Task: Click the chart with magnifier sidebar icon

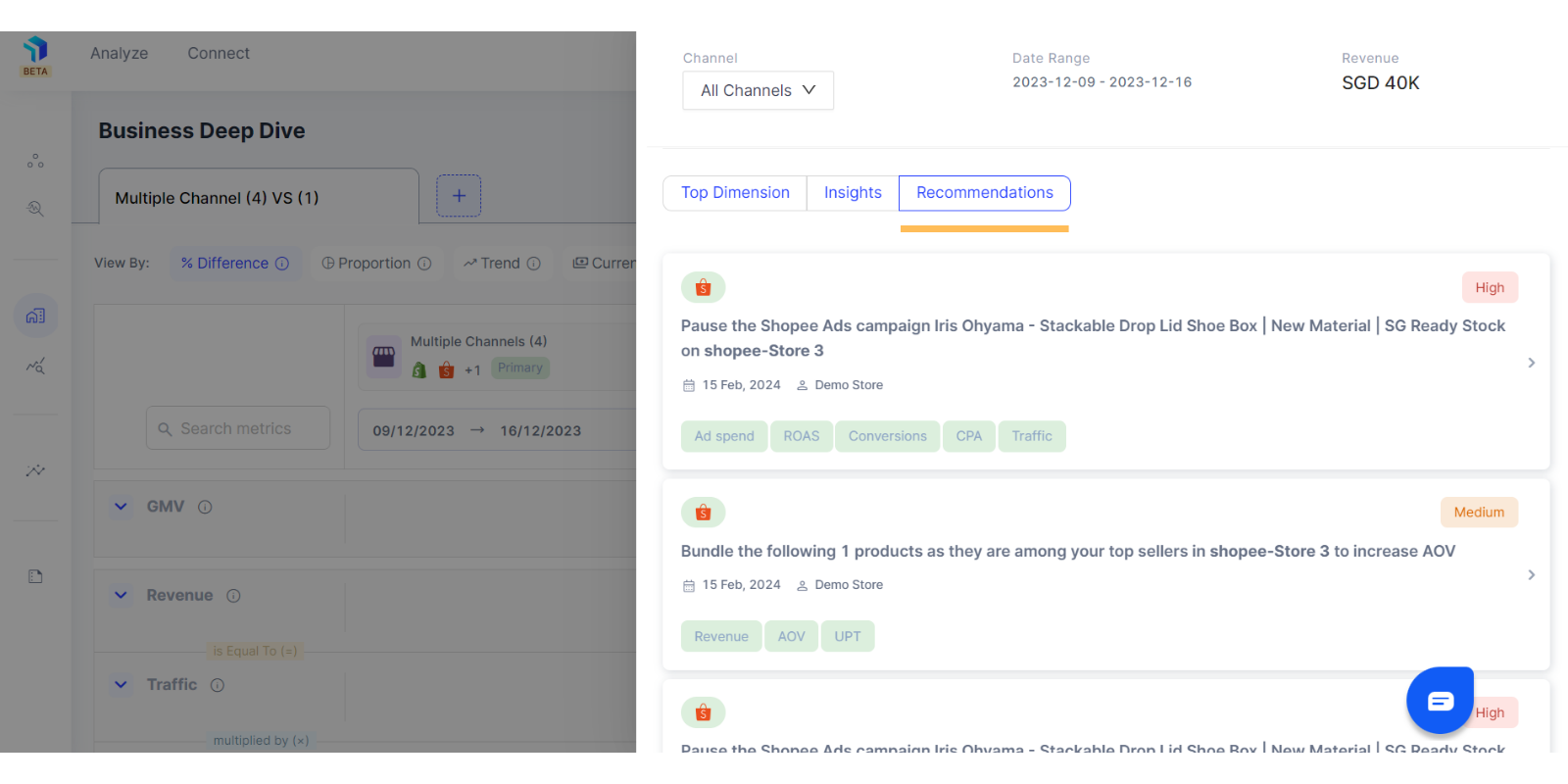Action: [x=35, y=366]
